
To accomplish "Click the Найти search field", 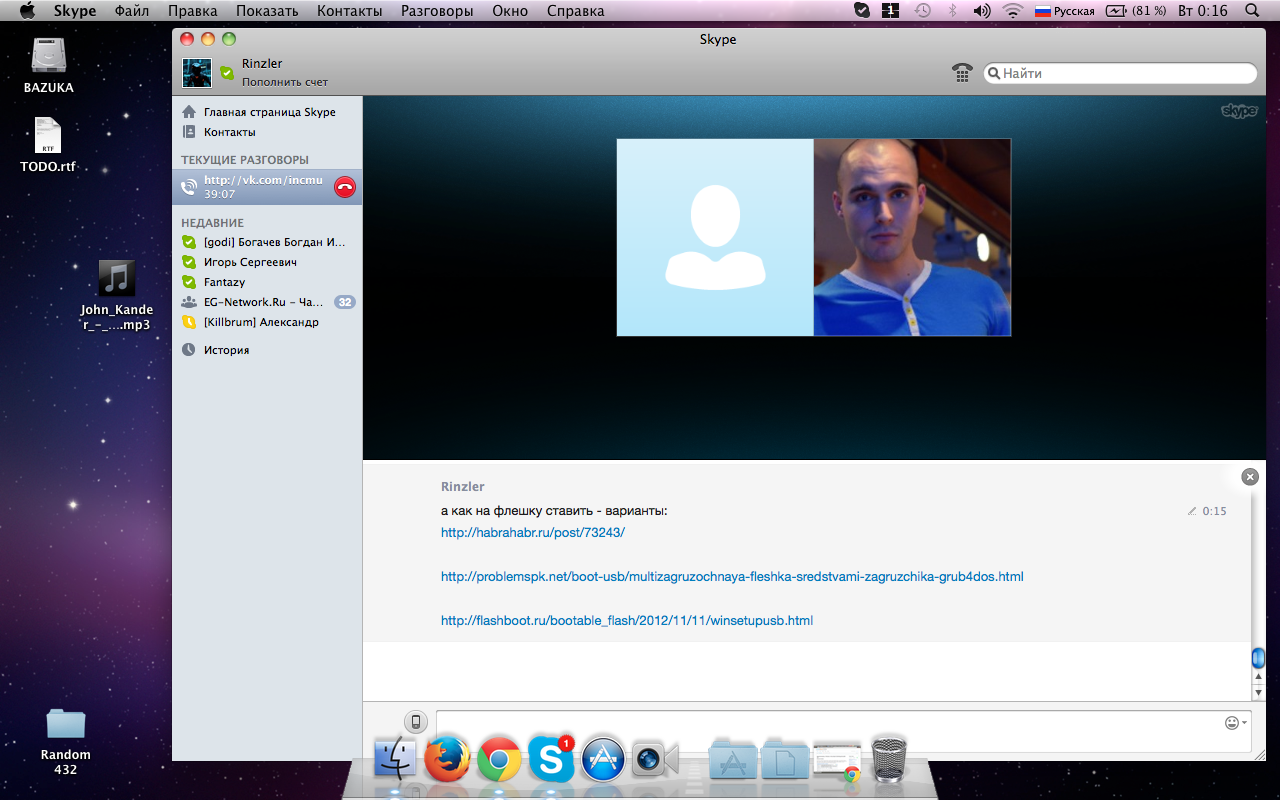I will (1125, 73).
